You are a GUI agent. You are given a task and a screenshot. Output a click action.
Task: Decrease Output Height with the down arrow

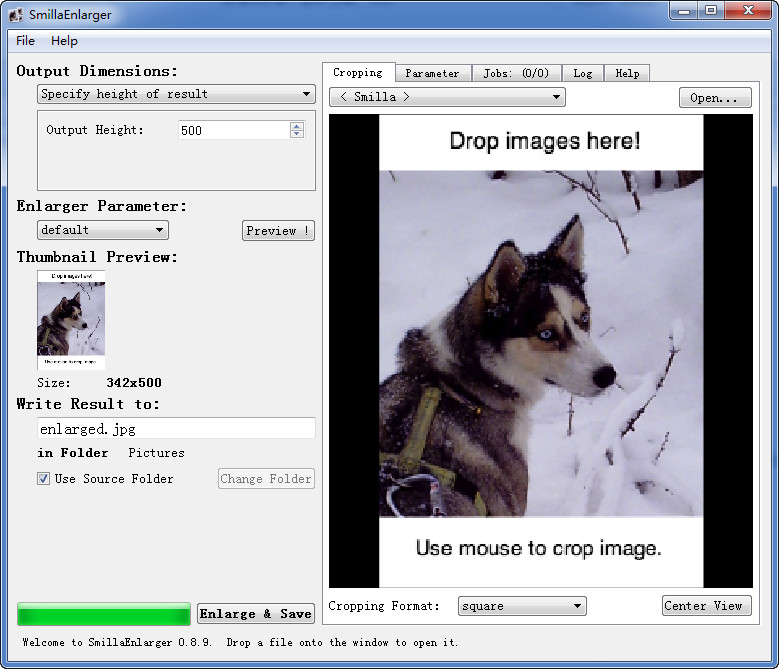[296, 134]
